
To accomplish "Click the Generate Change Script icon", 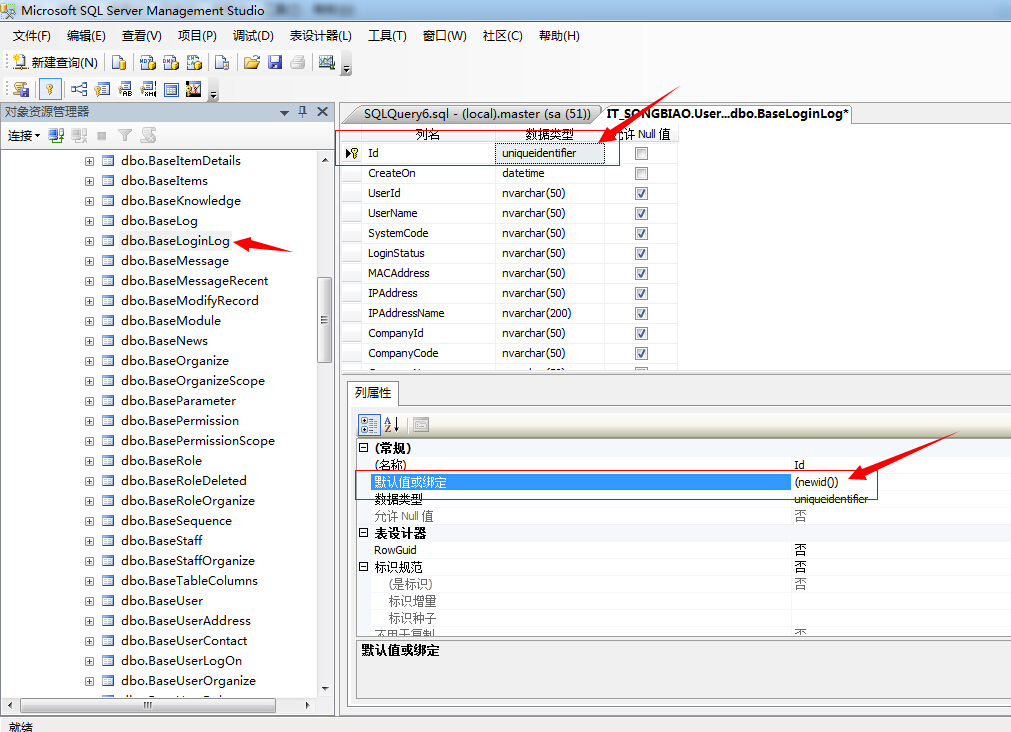I will 20,89.
